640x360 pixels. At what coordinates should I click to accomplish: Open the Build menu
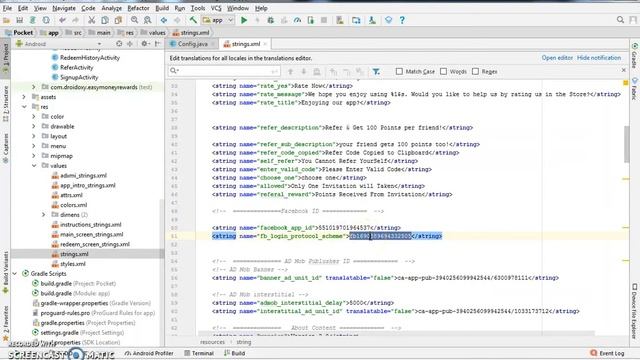pyautogui.click(x=162, y=8)
